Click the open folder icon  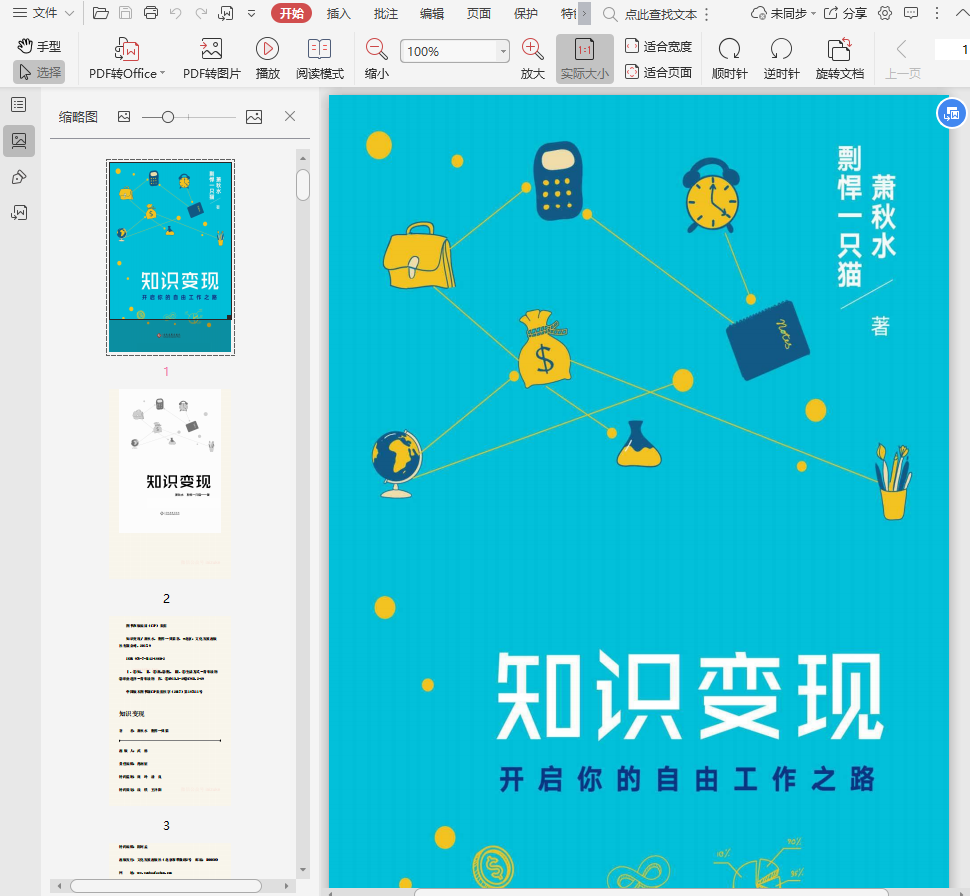[x=100, y=13]
